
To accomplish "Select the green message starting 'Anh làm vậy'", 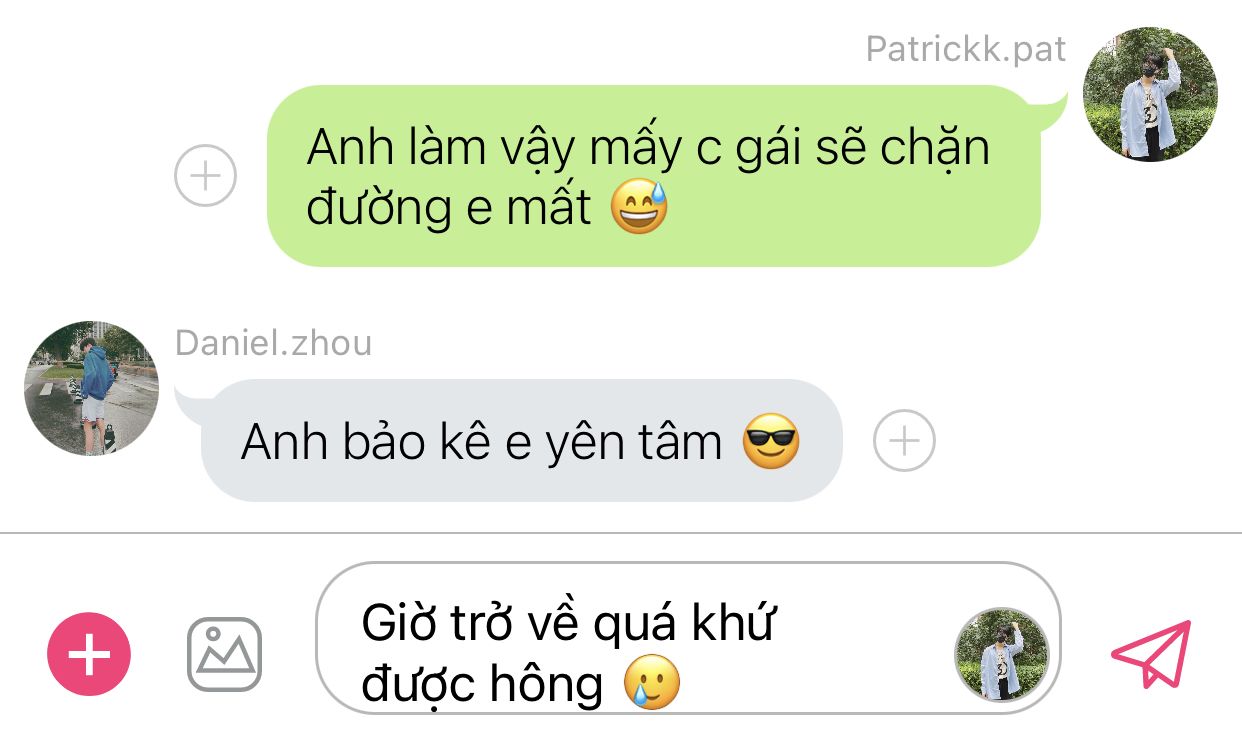I will click(654, 176).
